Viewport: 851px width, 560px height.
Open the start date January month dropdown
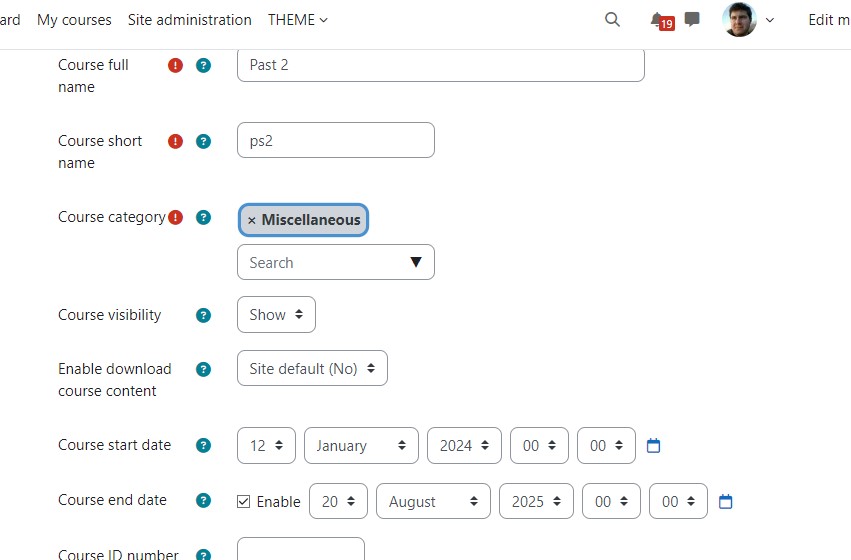361,446
